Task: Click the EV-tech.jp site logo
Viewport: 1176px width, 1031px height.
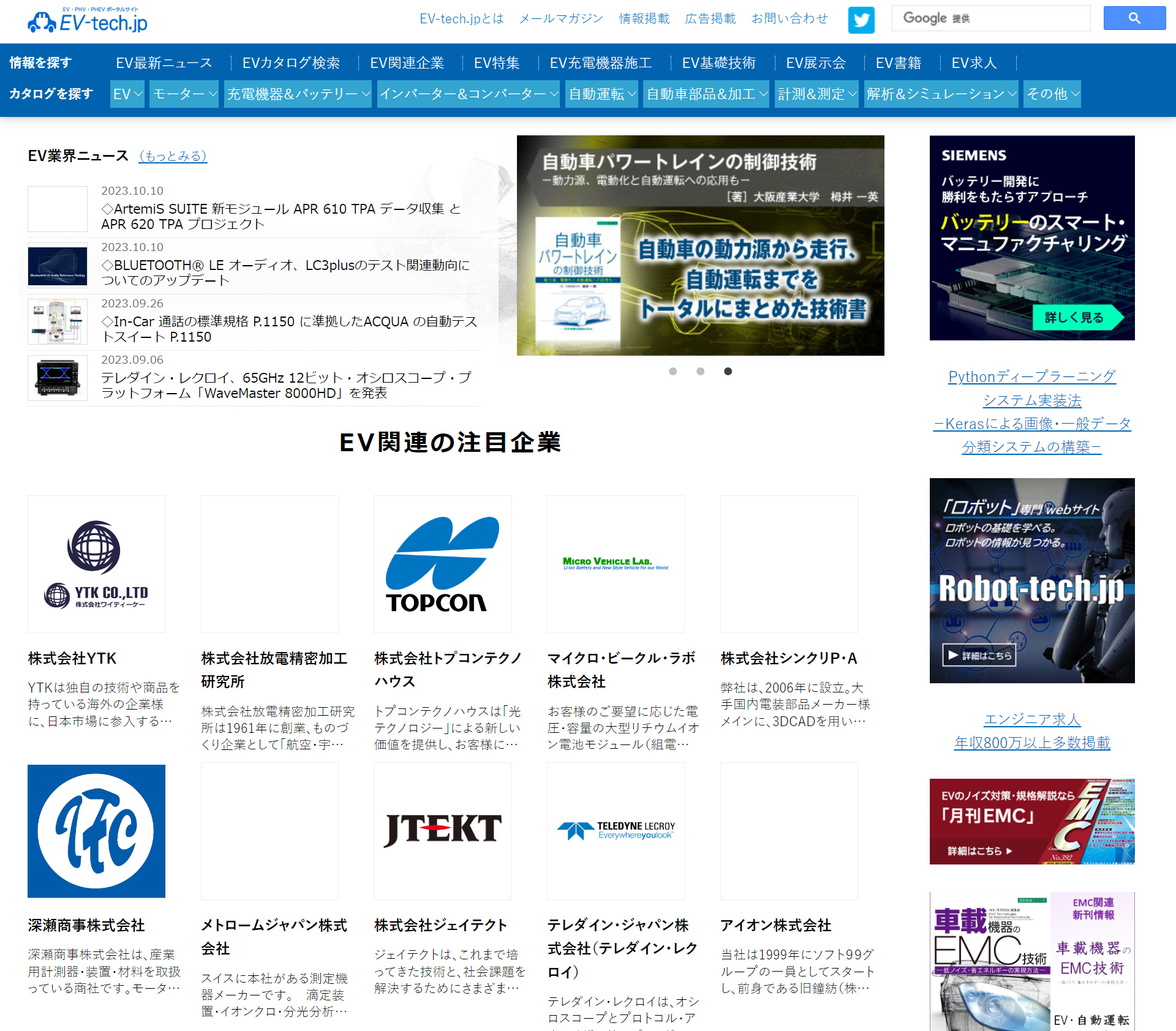Action: click(88, 21)
